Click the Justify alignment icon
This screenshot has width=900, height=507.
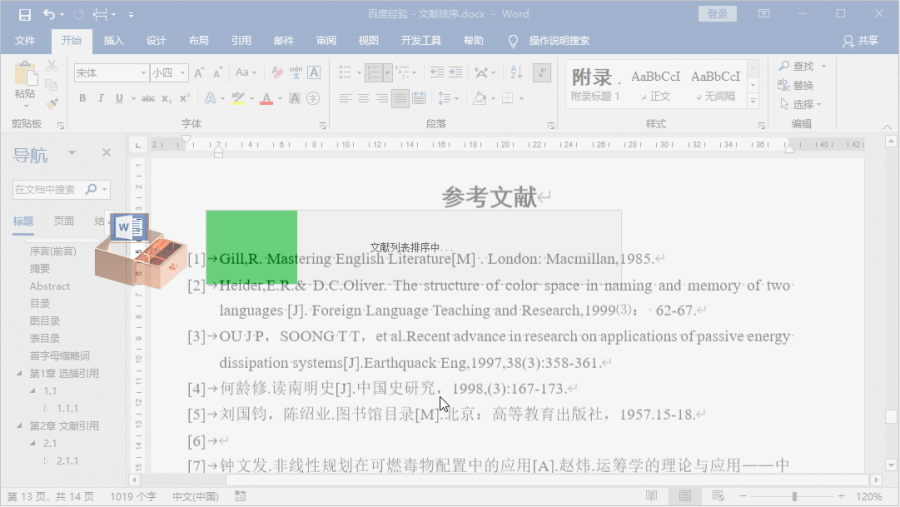[399, 98]
